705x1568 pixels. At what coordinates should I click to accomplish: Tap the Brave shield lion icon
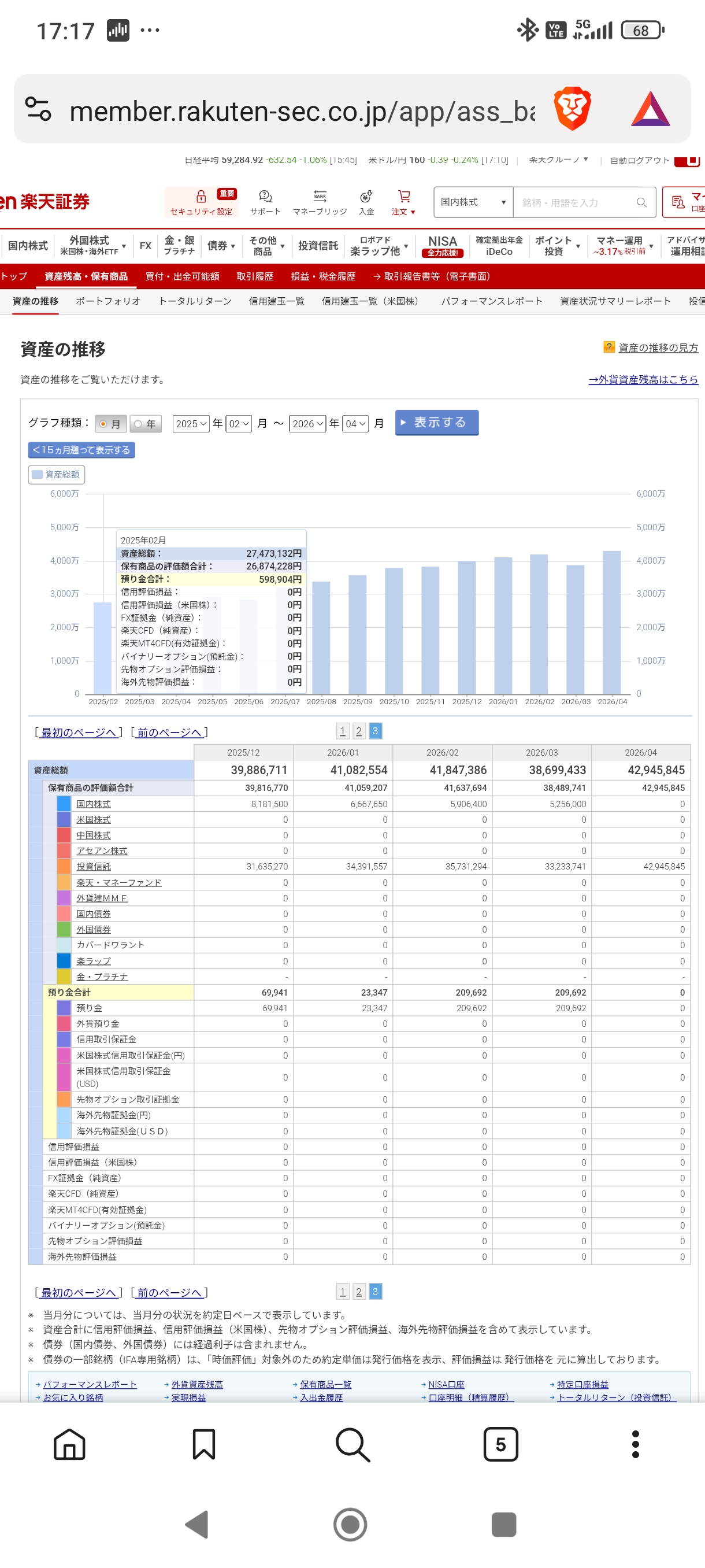(x=572, y=109)
